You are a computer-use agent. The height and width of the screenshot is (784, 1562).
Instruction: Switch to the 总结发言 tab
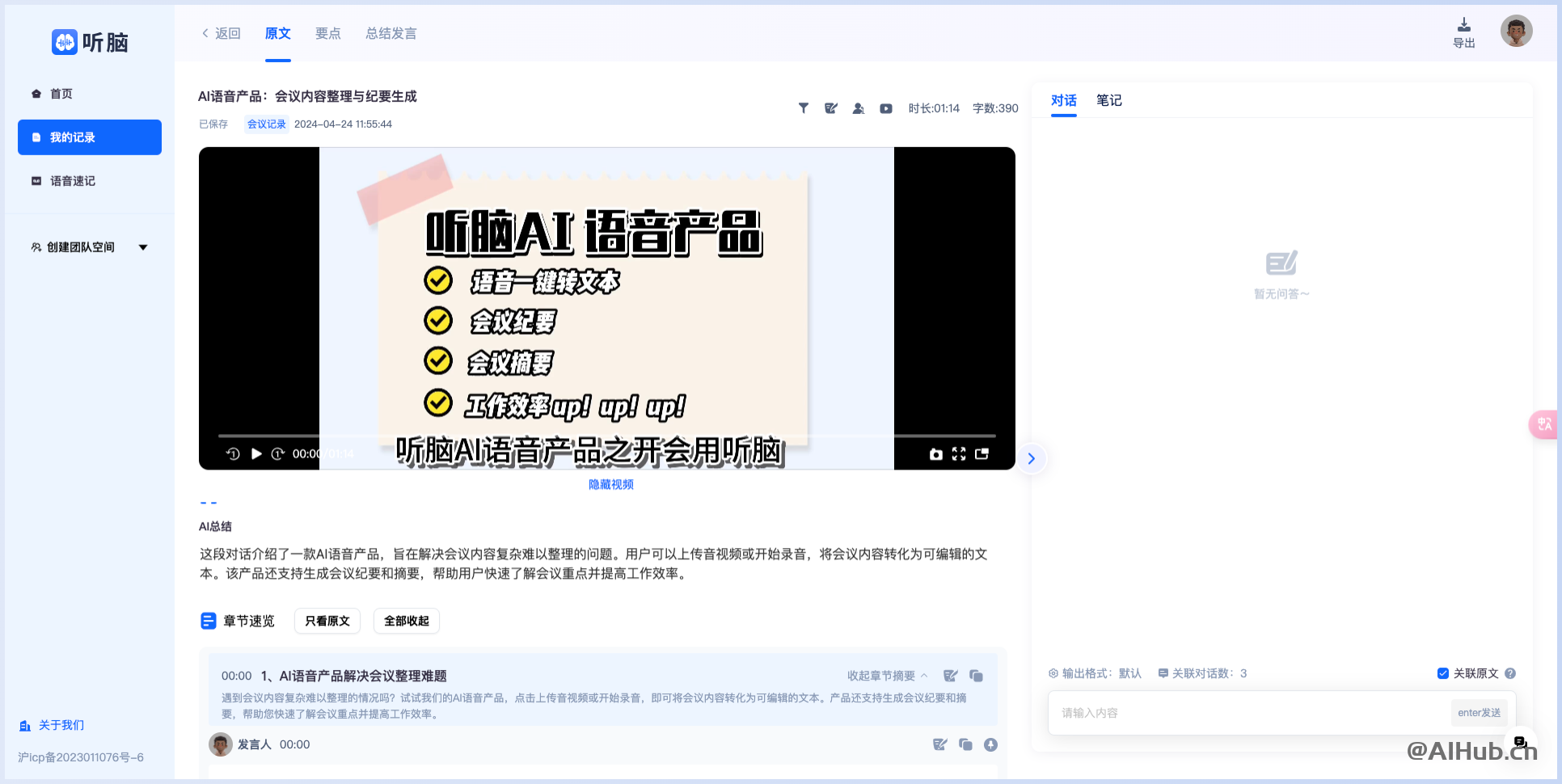(x=391, y=33)
